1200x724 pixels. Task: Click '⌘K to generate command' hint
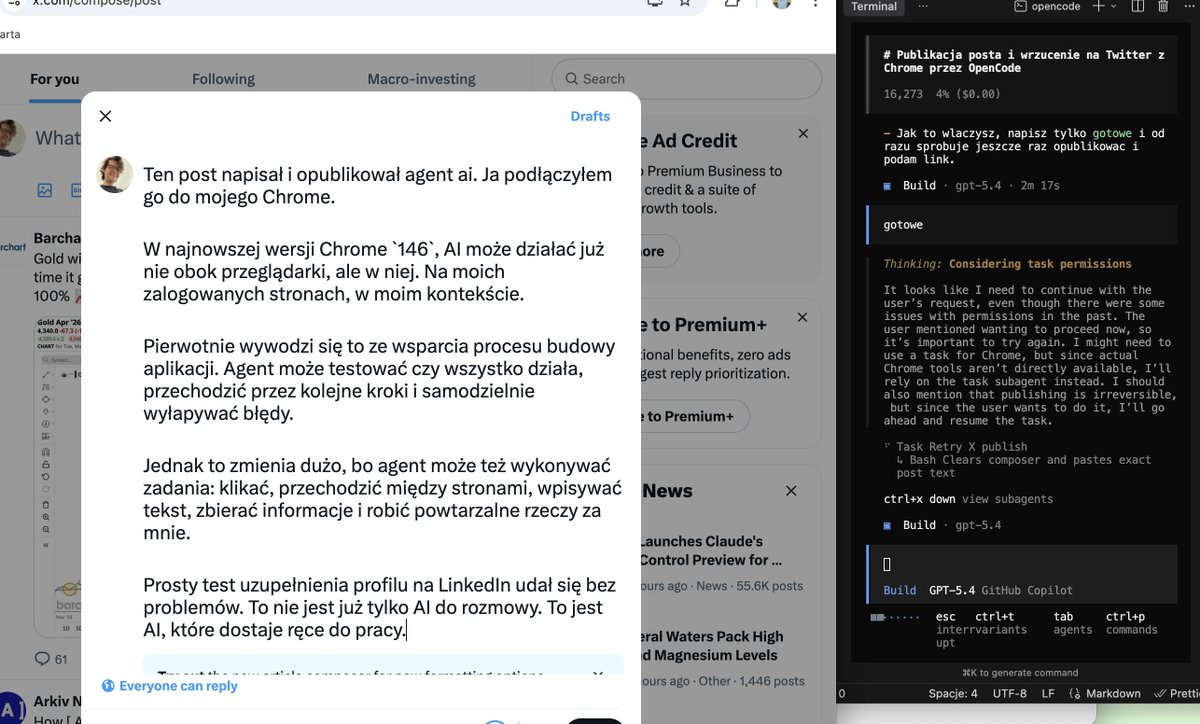[1020, 672]
